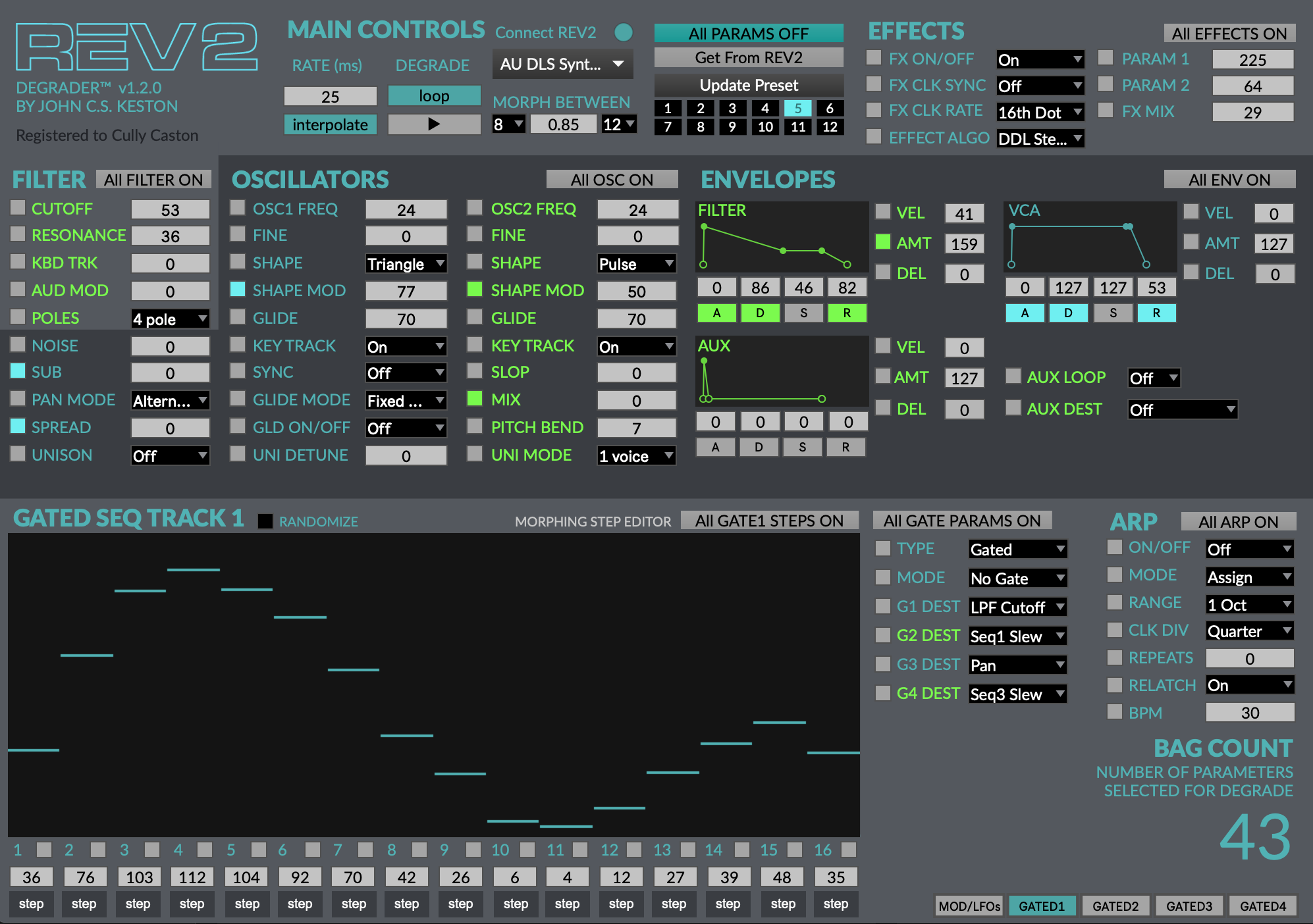Click step 10 bar in sequencer editor
Image resolution: width=1313 pixels, height=924 pixels.
[x=513, y=821]
